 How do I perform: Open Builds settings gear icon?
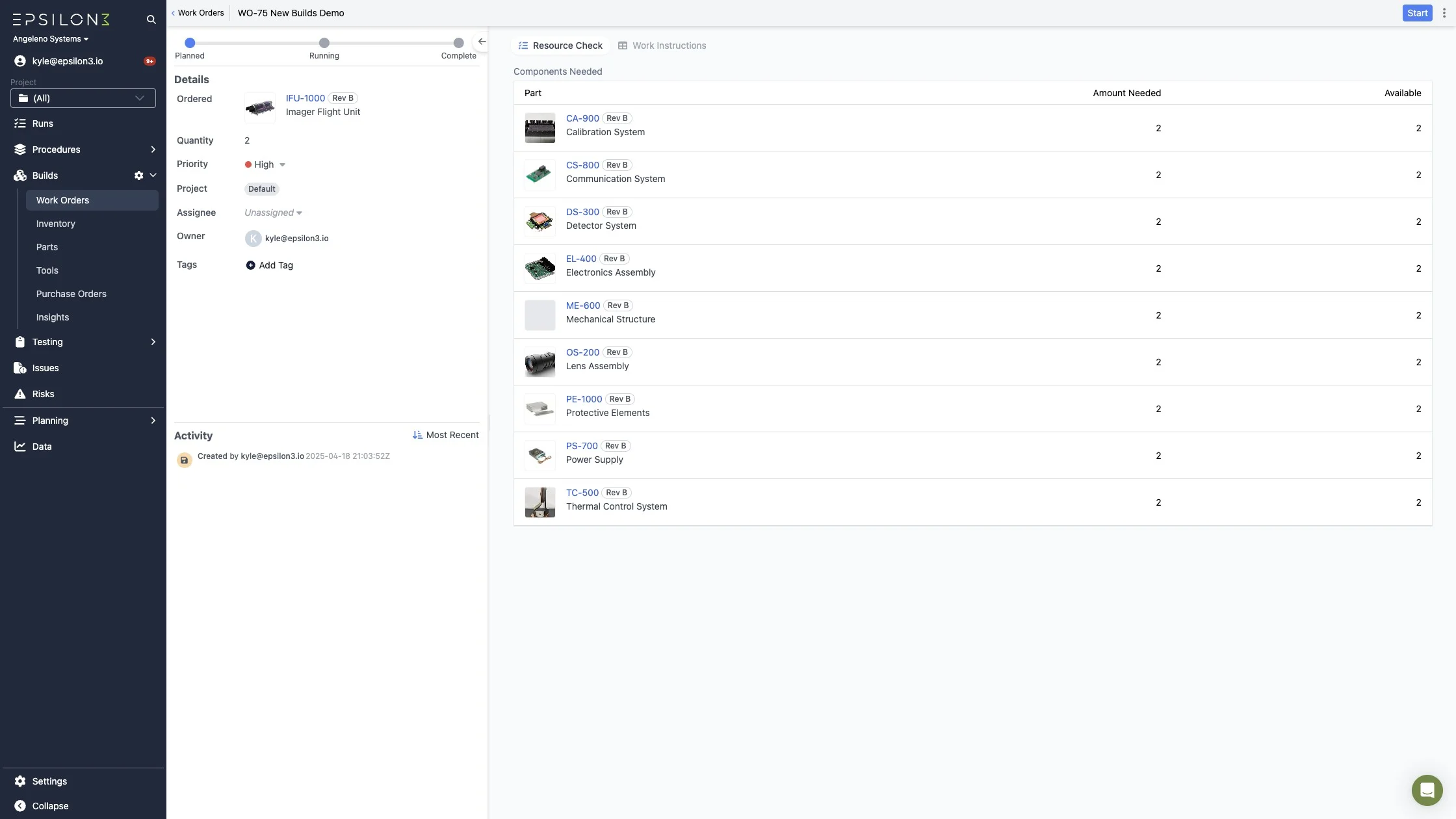[x=138, y=175]
